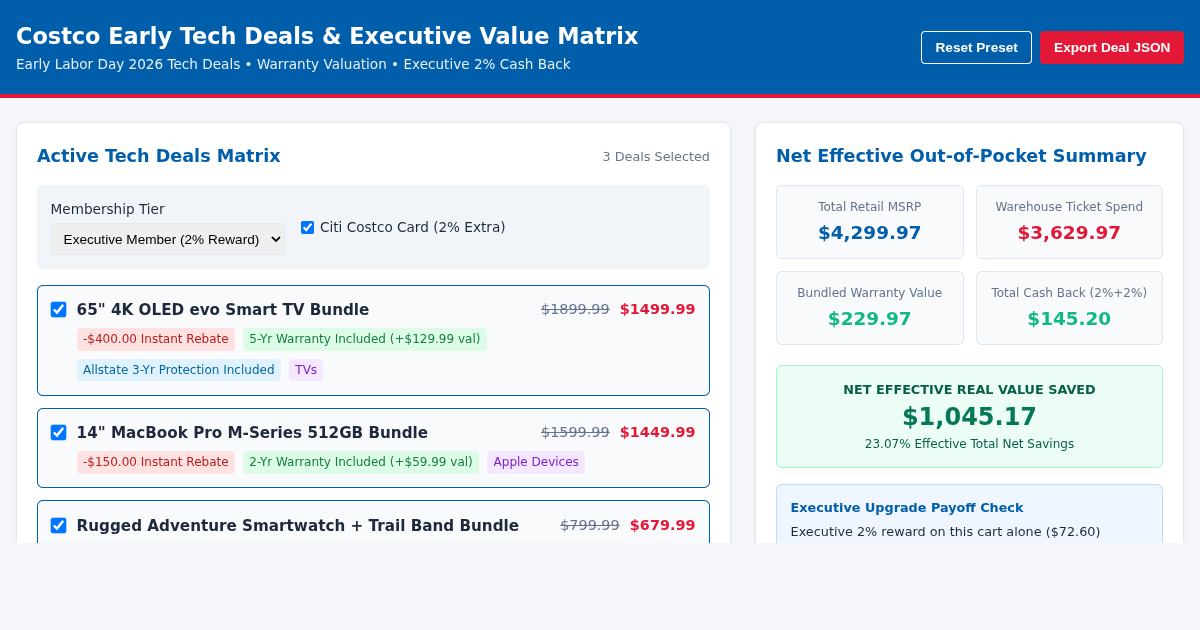Viewport: 1200px width, 630px height.
Task: Click Total Cash Back value $145.20
Action: coord(1069,319)
